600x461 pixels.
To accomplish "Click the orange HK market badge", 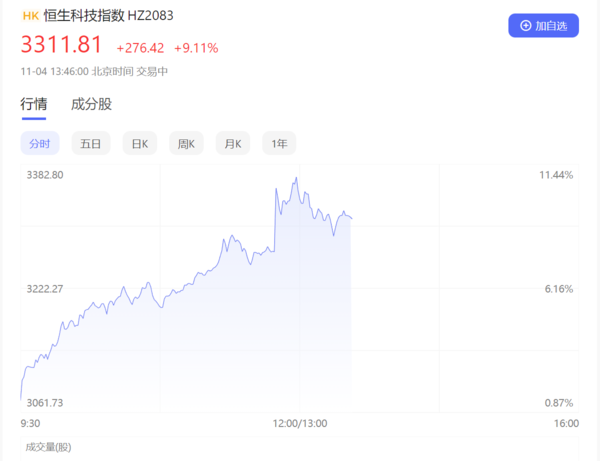I will (x=30, y=15).
